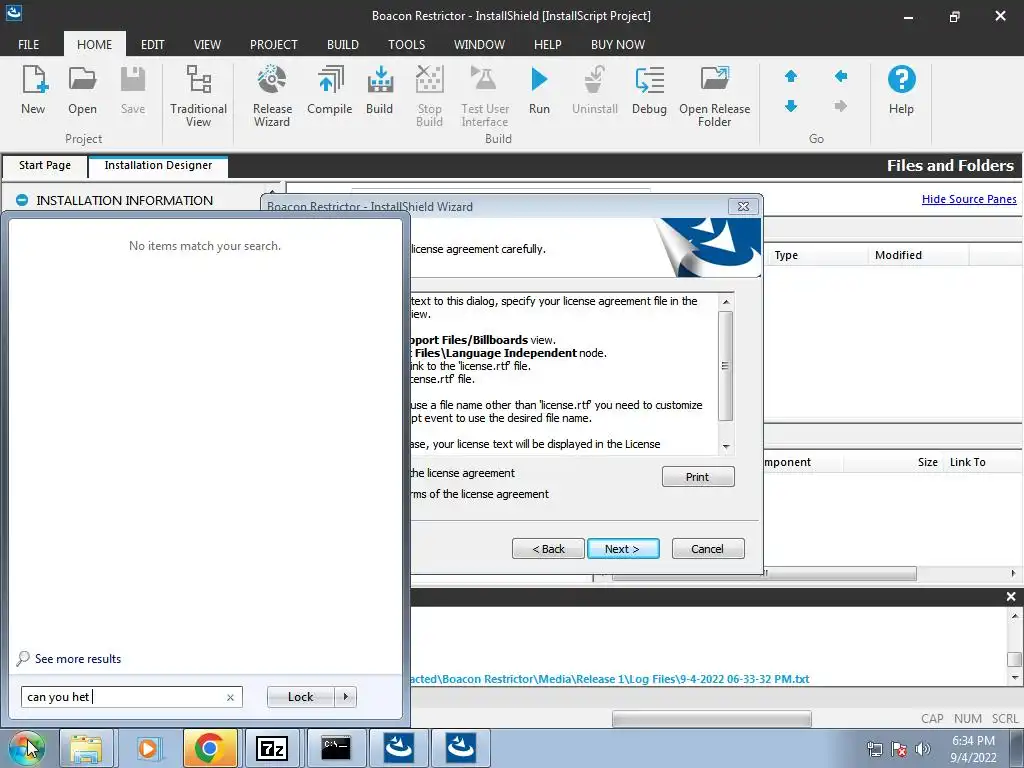Open the HELP menu
Image resolution: width=1024 pixels, height=768 pixels.
547,44
